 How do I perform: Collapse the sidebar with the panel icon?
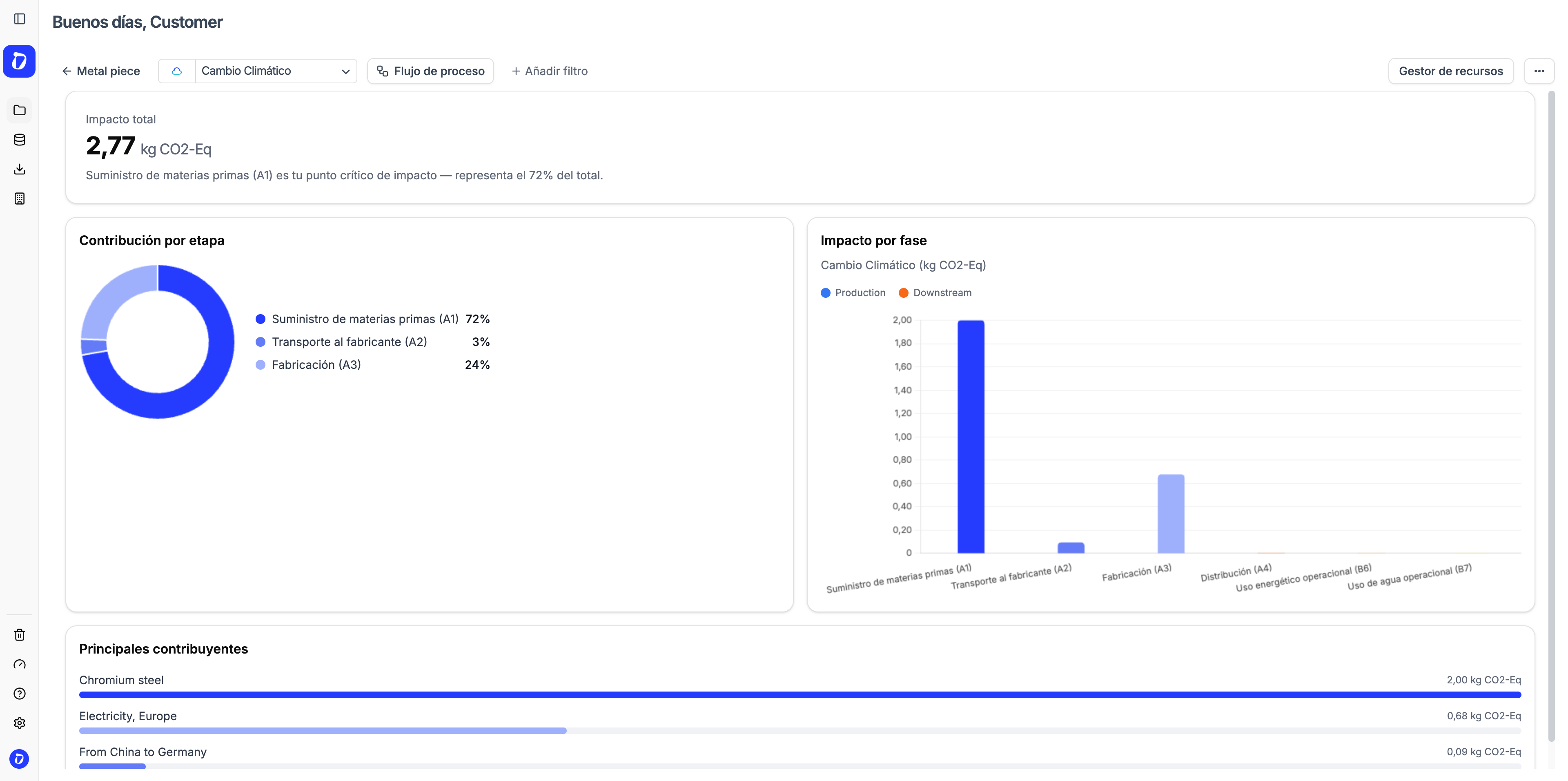(20, 19)
